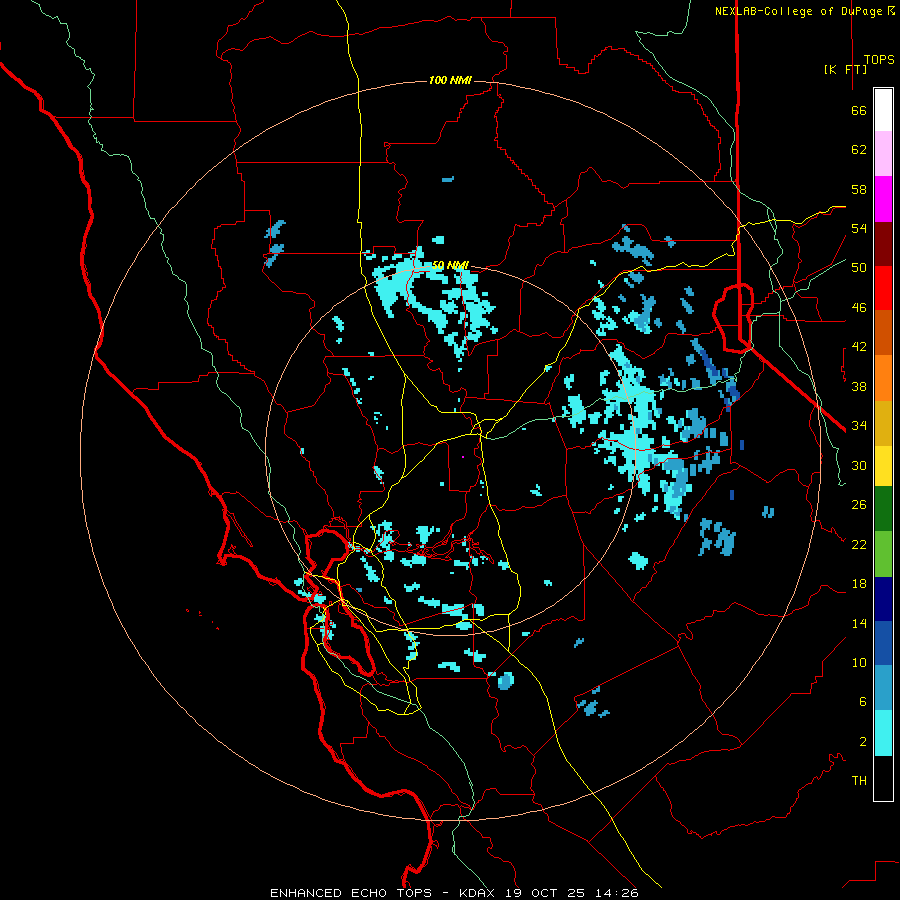Screen dimensions: 900x900
Task: Click the 66 legend value
Action: pos(859,110)
